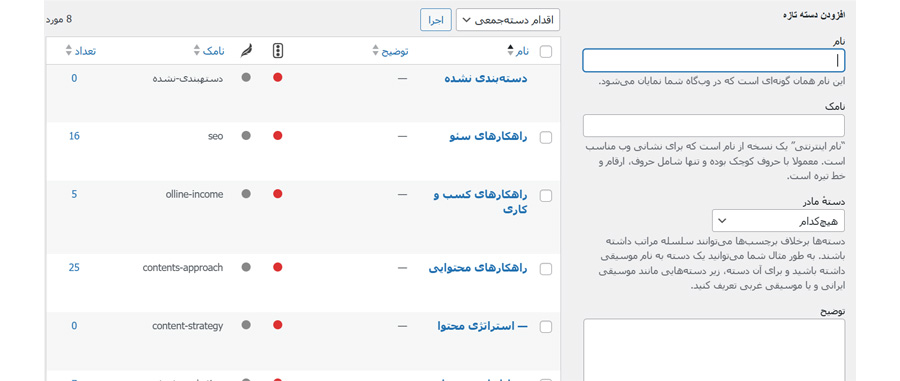This screenshot has width=900, height=381.
Task: Open the راهکارهای کسب و کاری category
Action: click(x=480, y=202)
